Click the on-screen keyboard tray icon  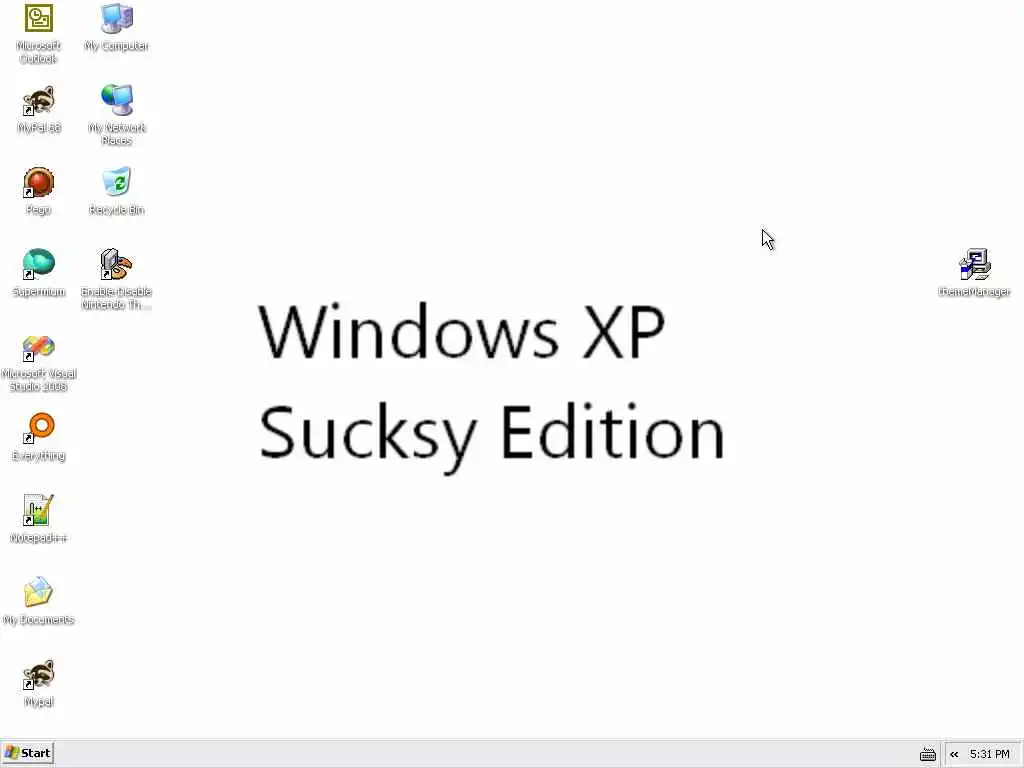(927, 754)
